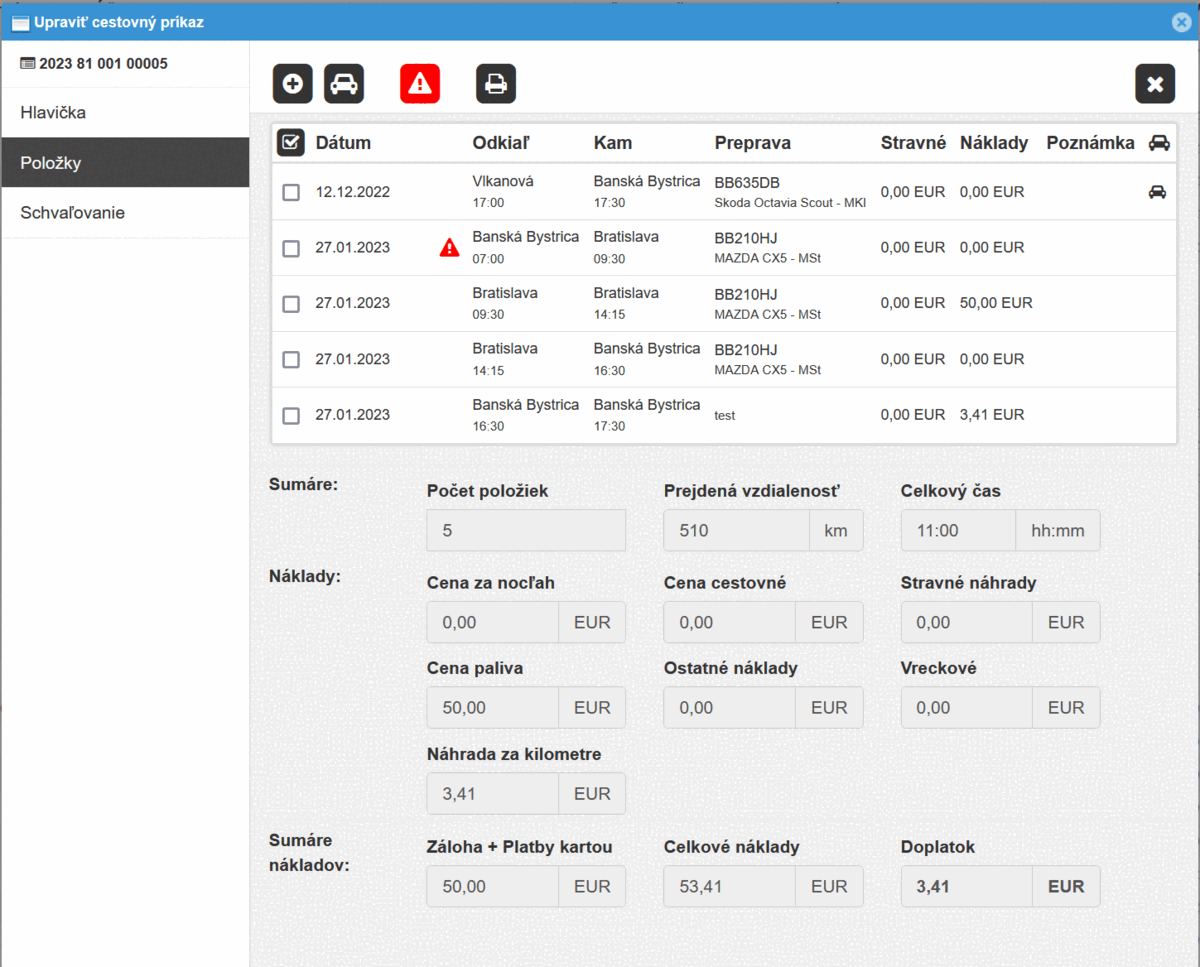This screenshot has height=967, width=1200.
Task: Click the print icon in the toolbar
Action: [x=496, y=84]
